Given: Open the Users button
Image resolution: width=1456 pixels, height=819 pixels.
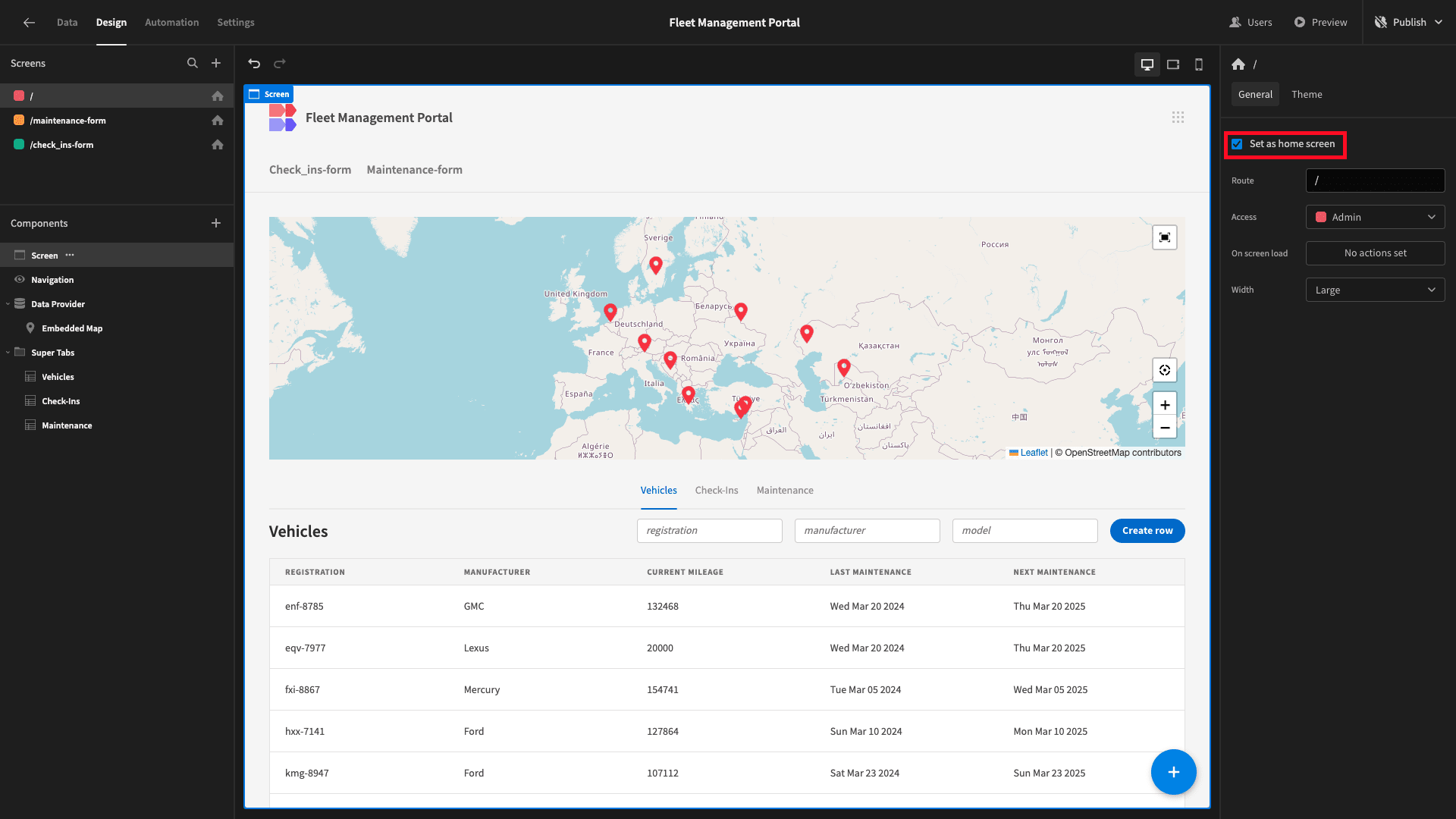Looking at the screenshot, I should pyautogui.click(x=1250, y=22).
